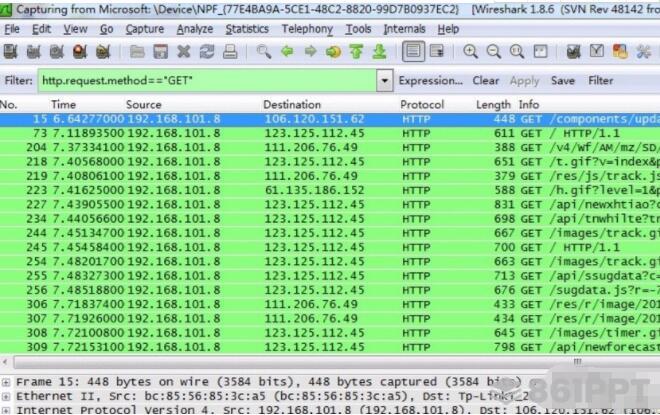Open the Statistics menu
660x415 pixels.
(x=247, y=29)
